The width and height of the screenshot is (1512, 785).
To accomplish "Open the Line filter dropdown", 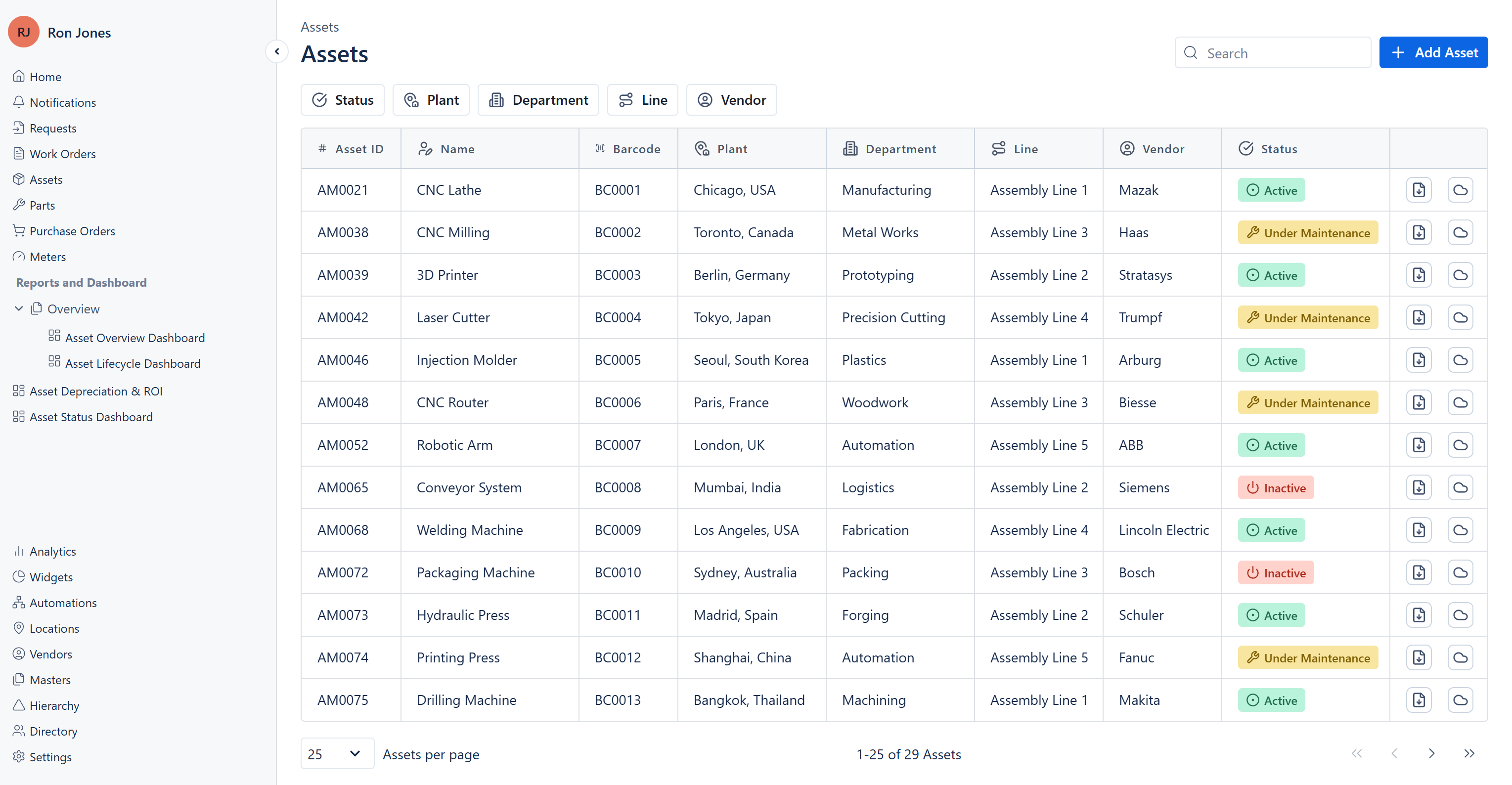I will 643,100.
